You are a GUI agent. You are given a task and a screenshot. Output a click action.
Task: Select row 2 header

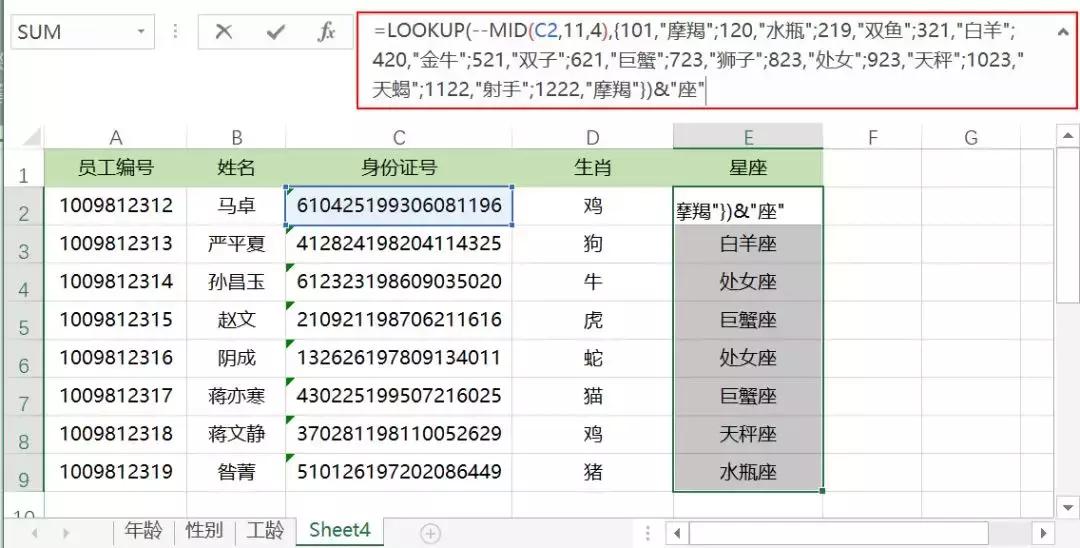[24, 207]
